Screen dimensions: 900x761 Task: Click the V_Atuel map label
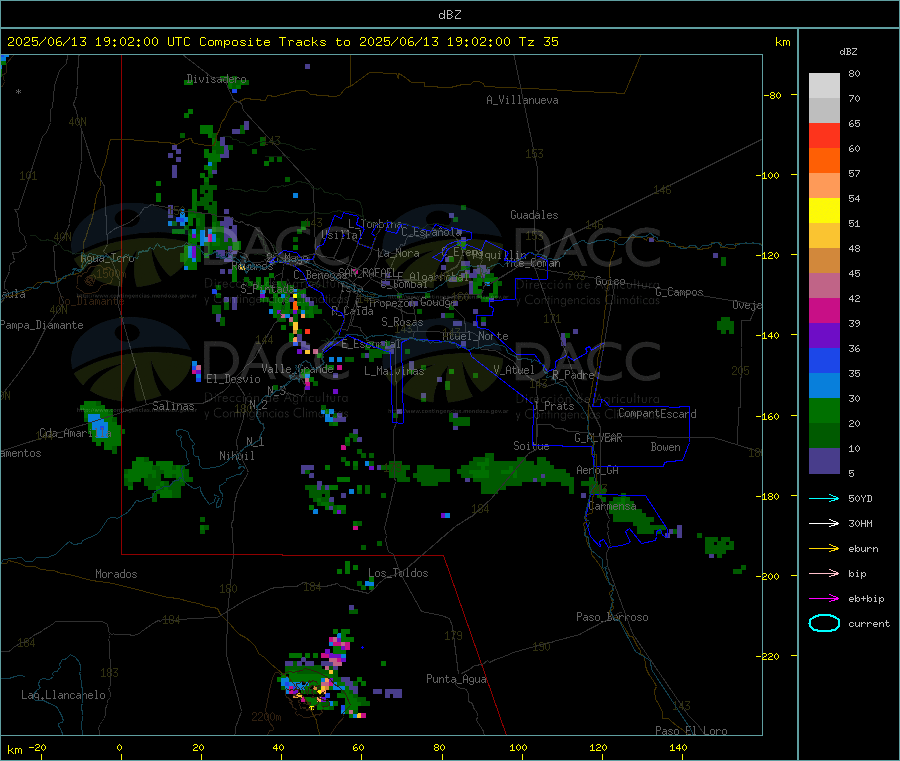514,370
